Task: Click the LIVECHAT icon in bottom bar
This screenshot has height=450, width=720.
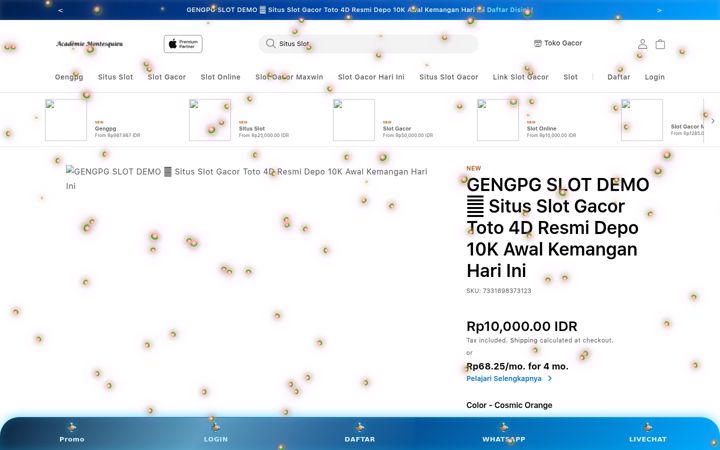Action: (648, 427)
